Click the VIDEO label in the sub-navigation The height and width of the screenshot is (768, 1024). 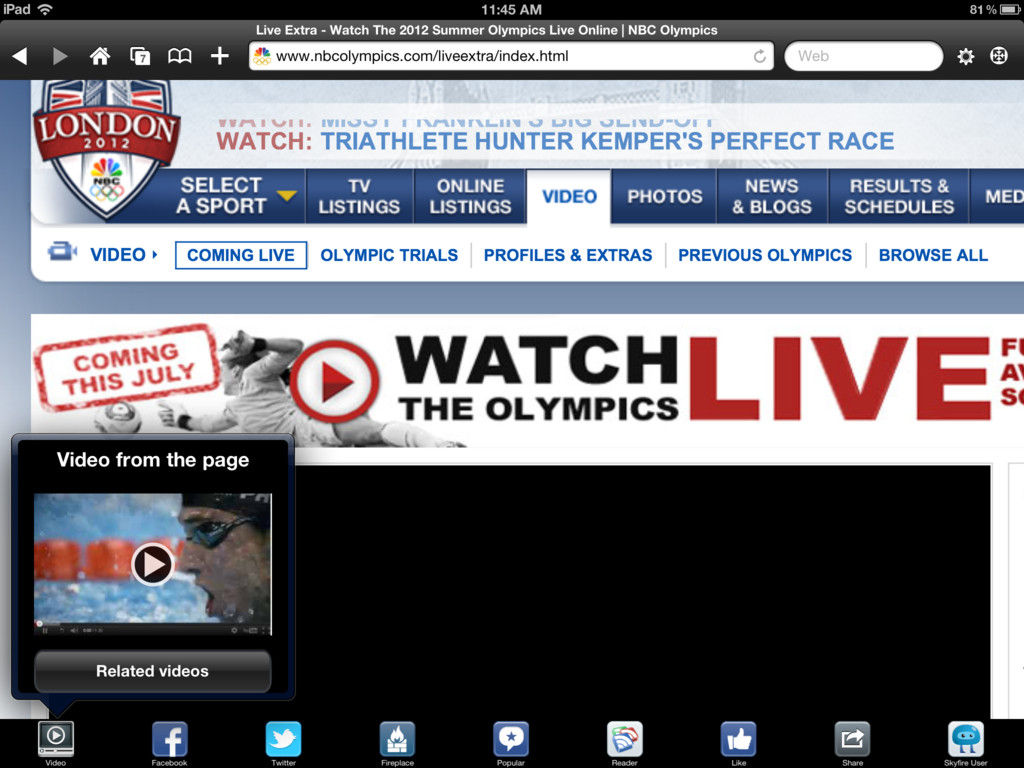click(x=118, y=254)
